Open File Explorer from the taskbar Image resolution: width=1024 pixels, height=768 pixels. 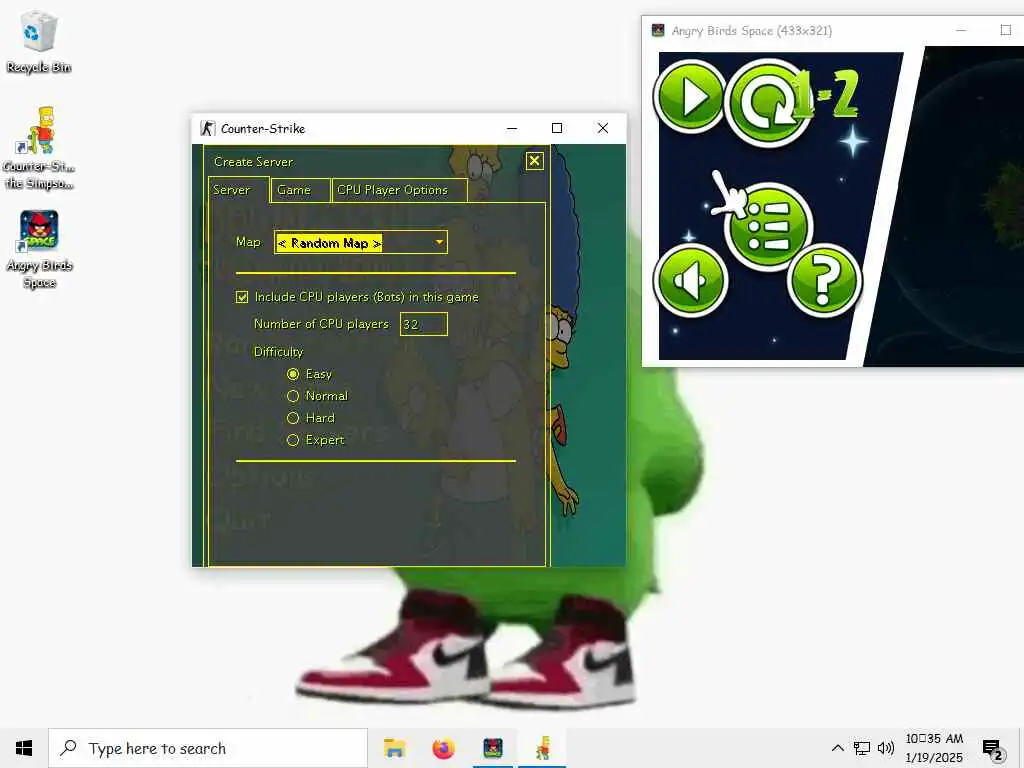point(394,748)
